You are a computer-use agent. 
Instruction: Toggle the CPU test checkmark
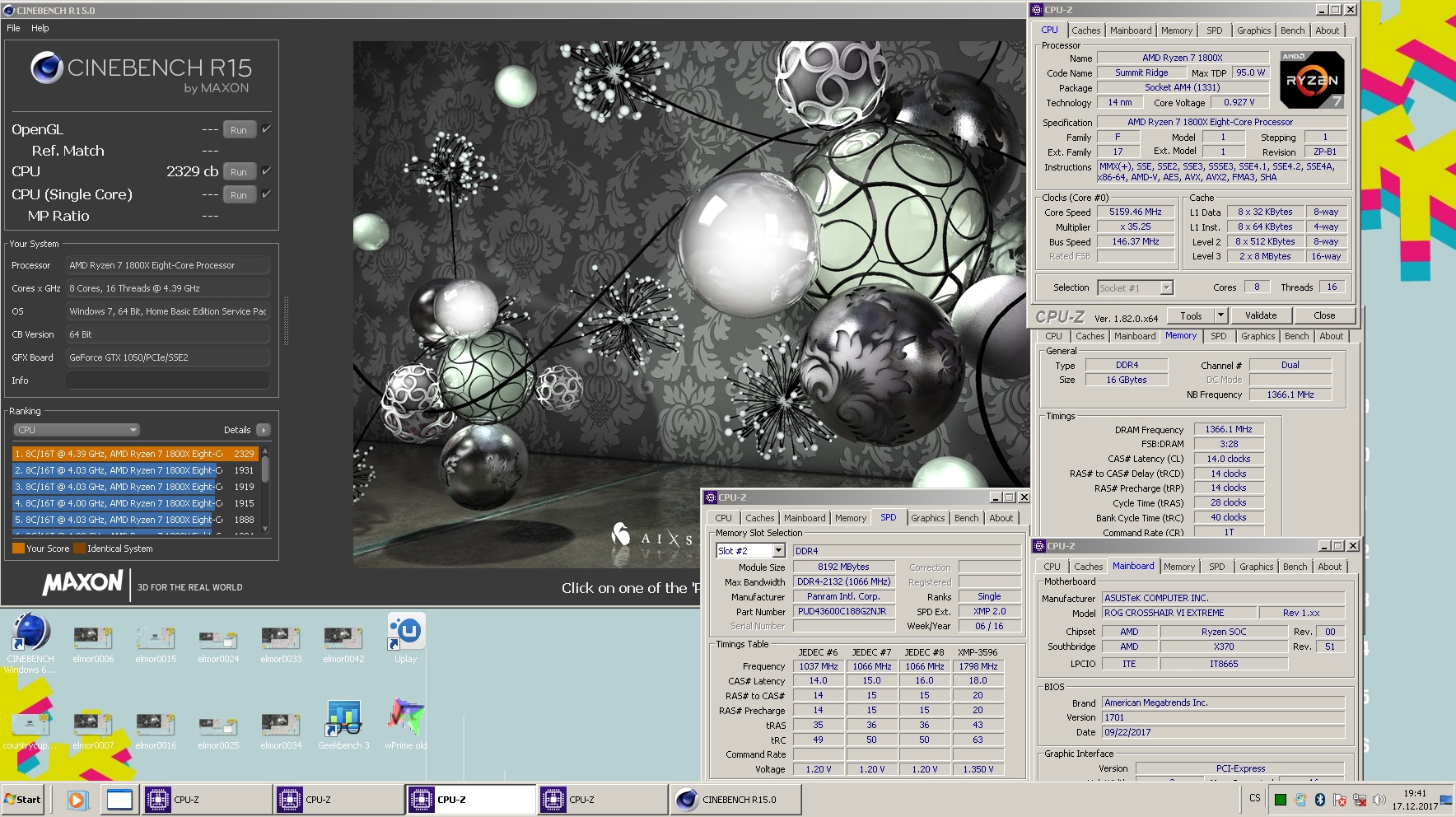[266, 171]
